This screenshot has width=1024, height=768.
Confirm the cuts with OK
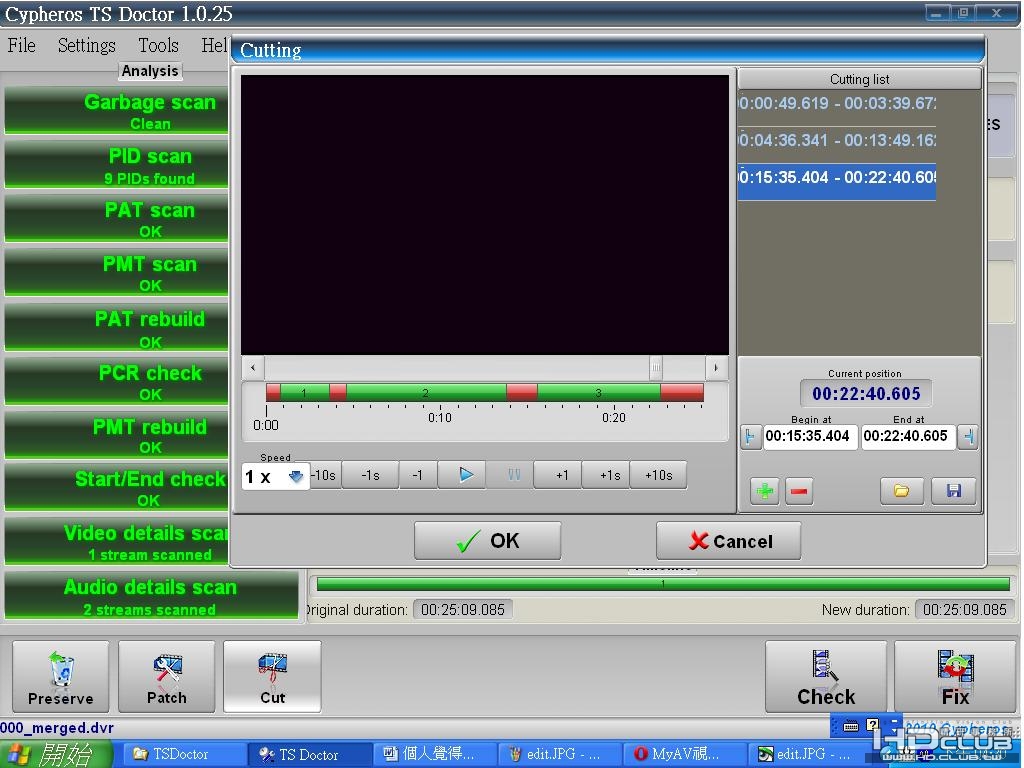pos(487,541)
